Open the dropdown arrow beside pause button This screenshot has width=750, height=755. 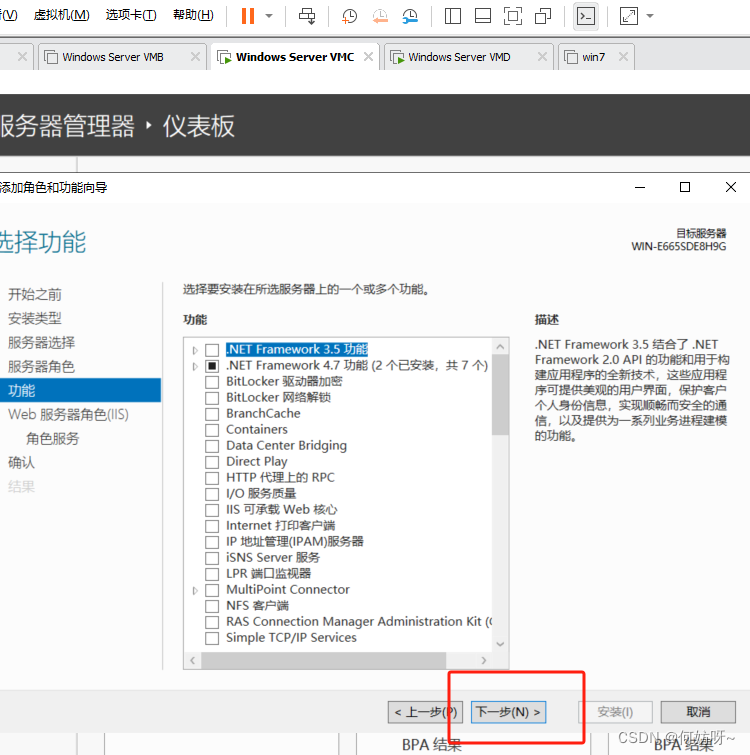coord(269,16)
